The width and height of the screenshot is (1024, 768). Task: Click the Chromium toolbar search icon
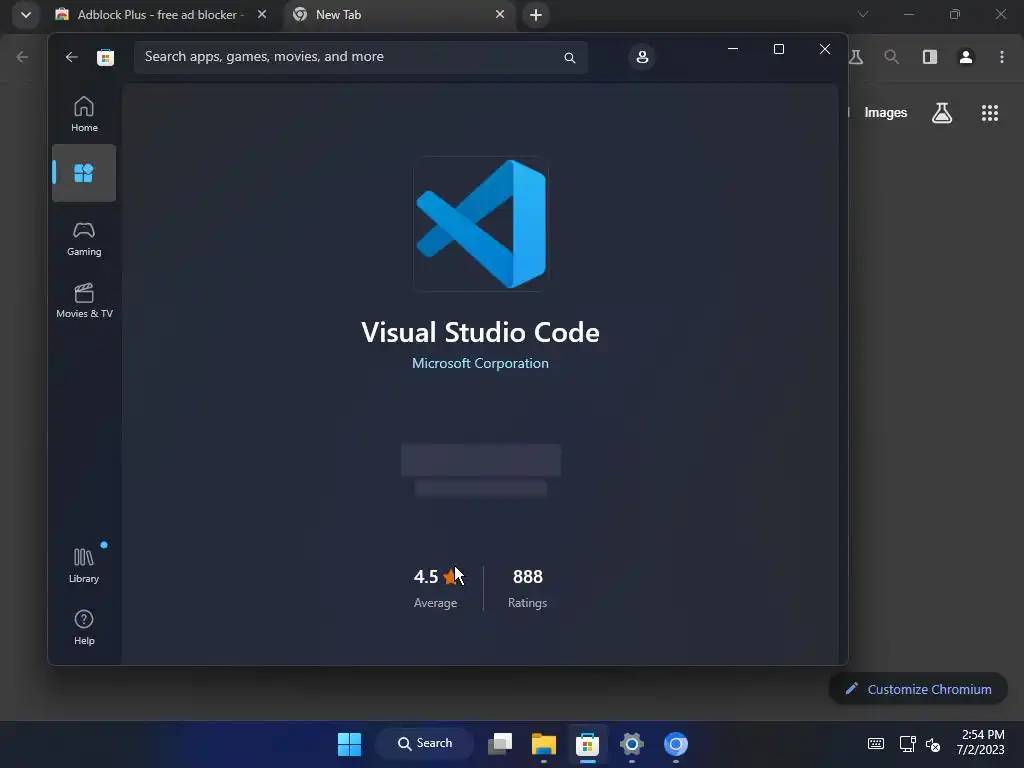click(891, 57)
